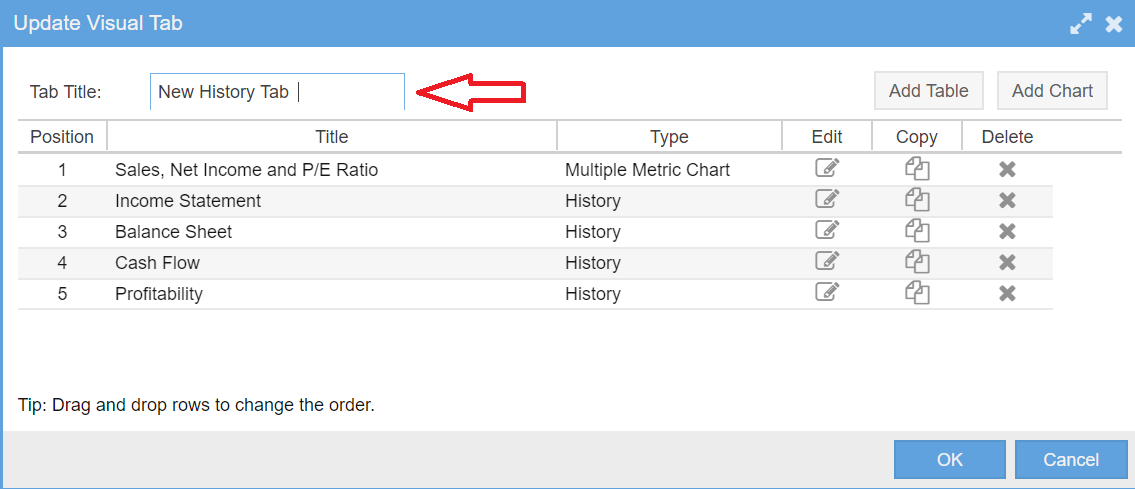Edit the Income Statement row
This screenshot has height=489, width=1135.
pos(826,200)
